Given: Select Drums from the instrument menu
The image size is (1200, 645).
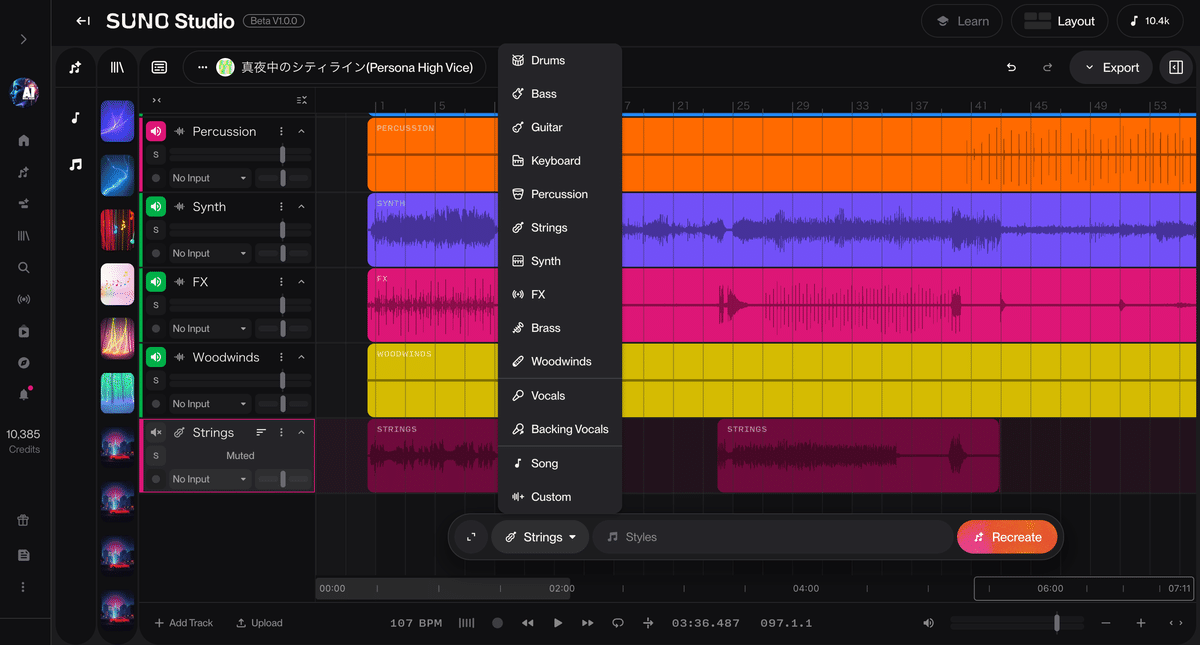Looking at the screenshot, I should click(547, 60).
